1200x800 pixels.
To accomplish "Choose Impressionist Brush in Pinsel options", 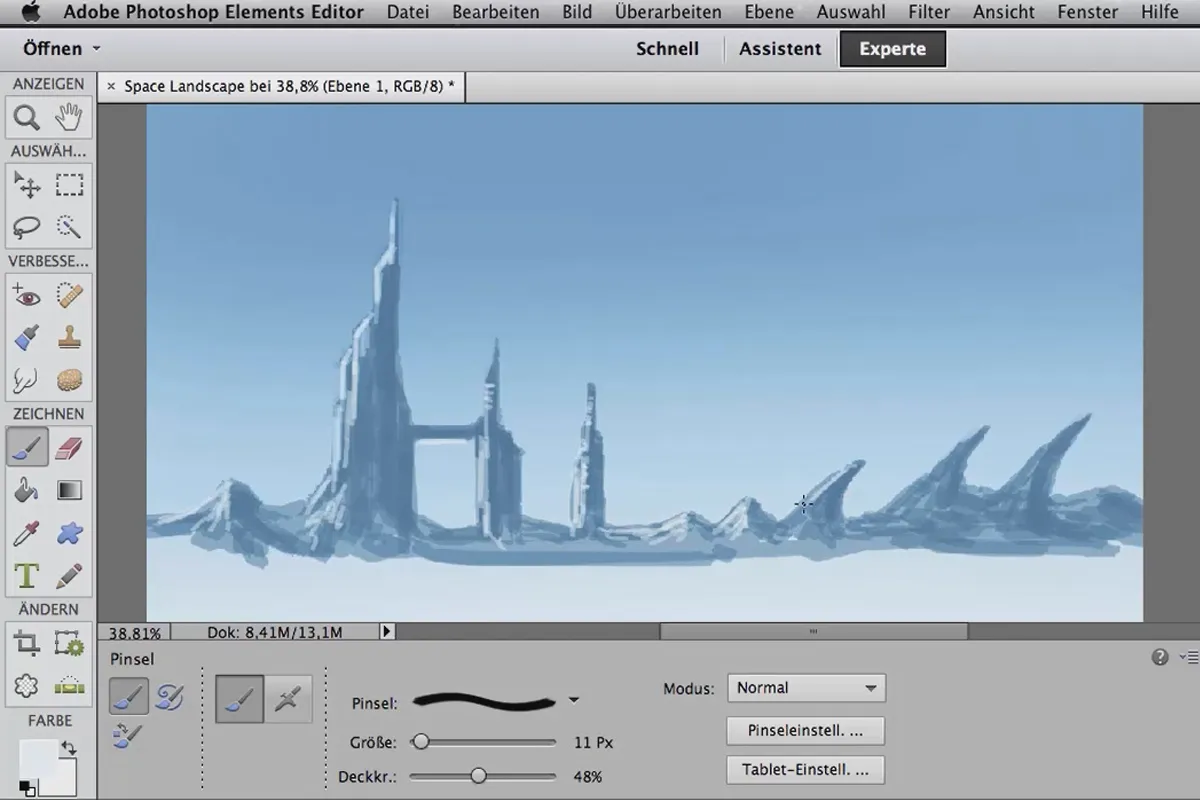I will 168,696.
